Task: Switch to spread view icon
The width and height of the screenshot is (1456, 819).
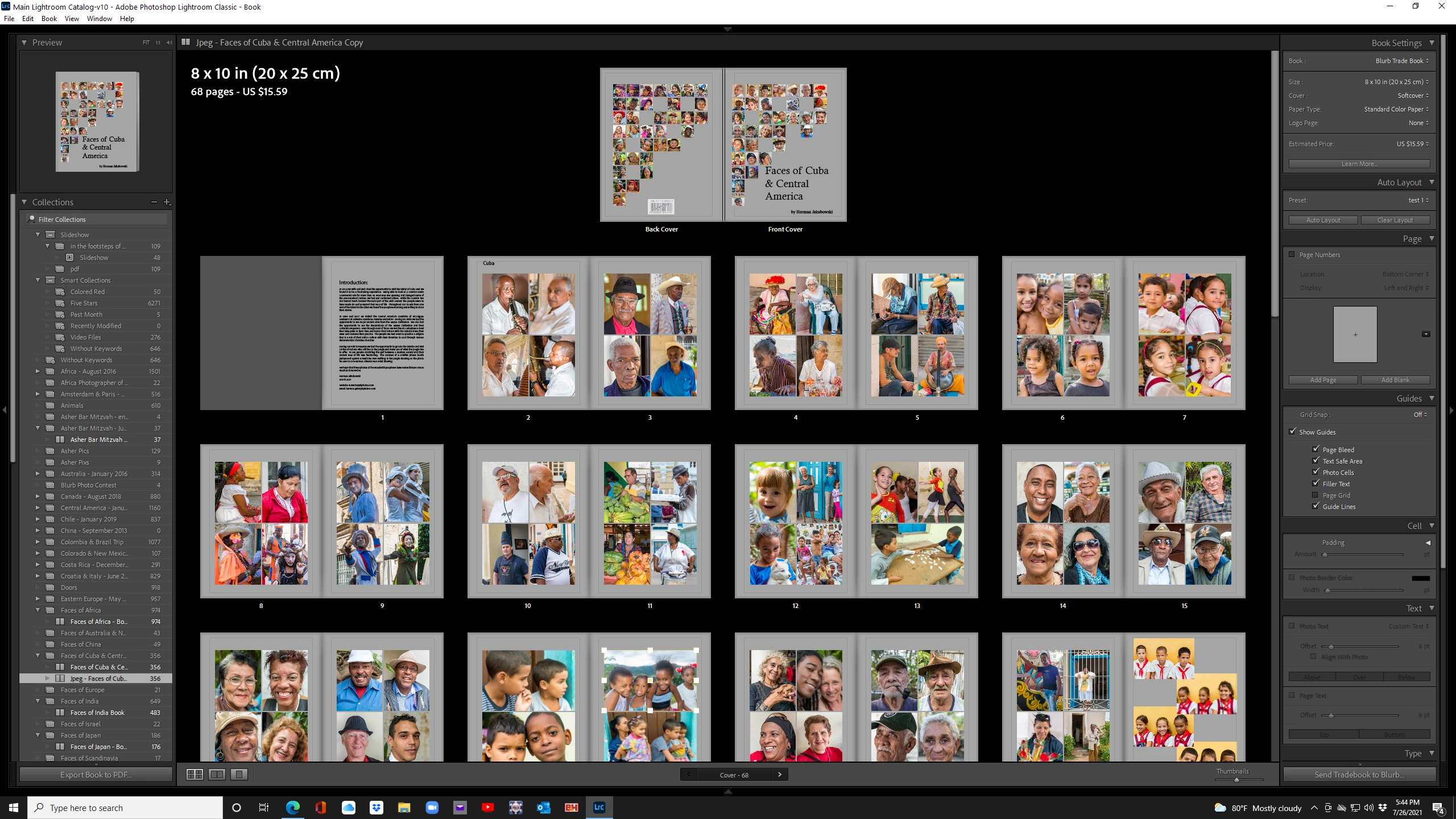Action: click(x=217, y=774)
